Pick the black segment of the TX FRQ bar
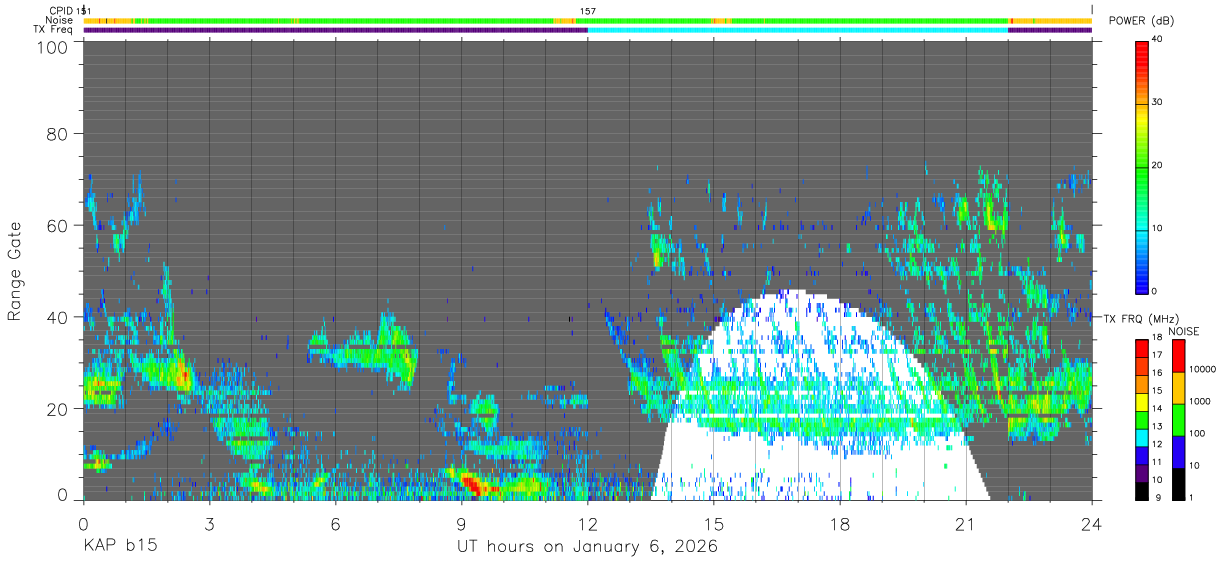Image resolution: width=1228 pixels, height=567 pixels. [1142, 489]
